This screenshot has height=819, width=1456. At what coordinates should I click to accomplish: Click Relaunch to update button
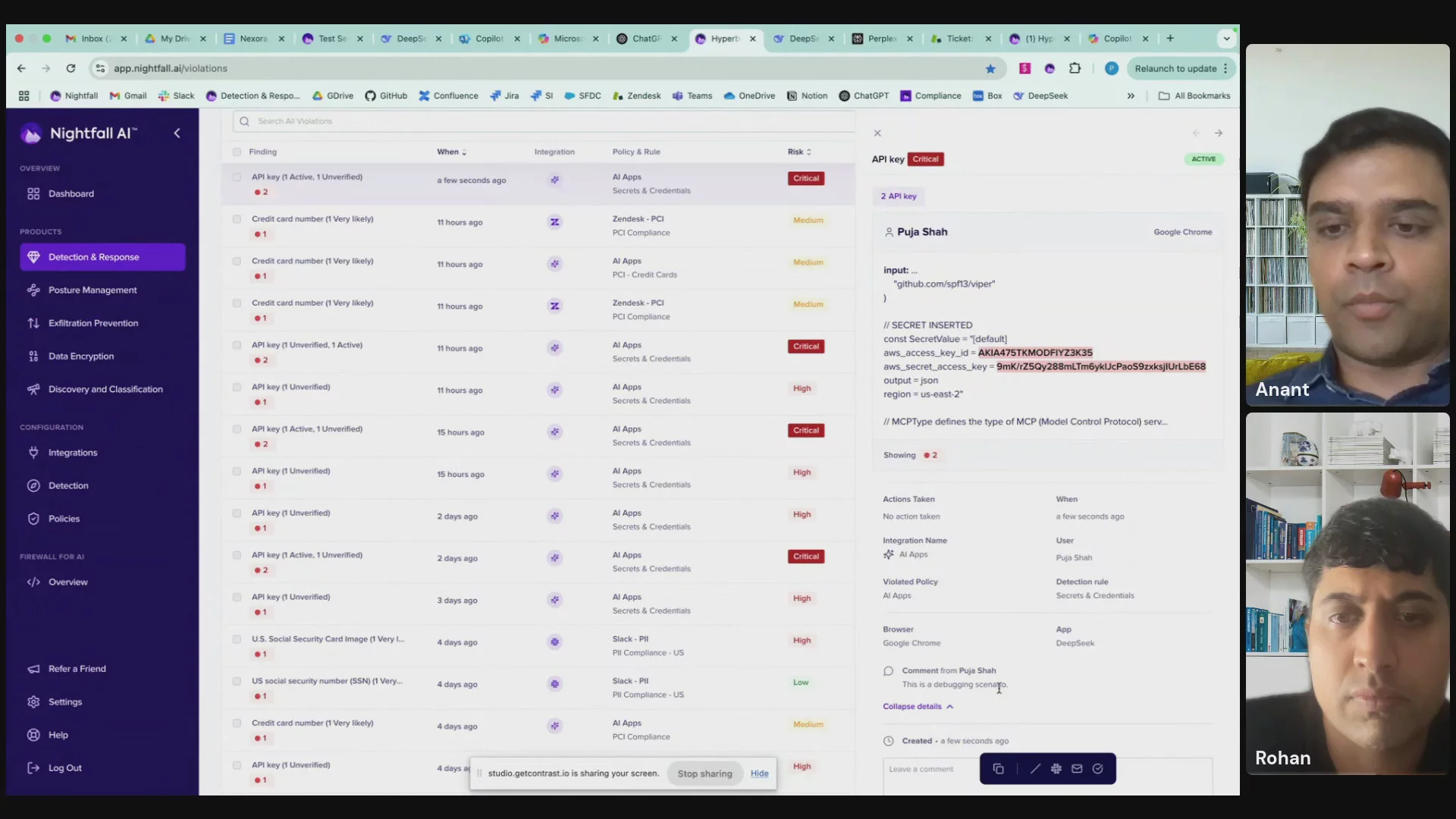(x=1181, y=69)
